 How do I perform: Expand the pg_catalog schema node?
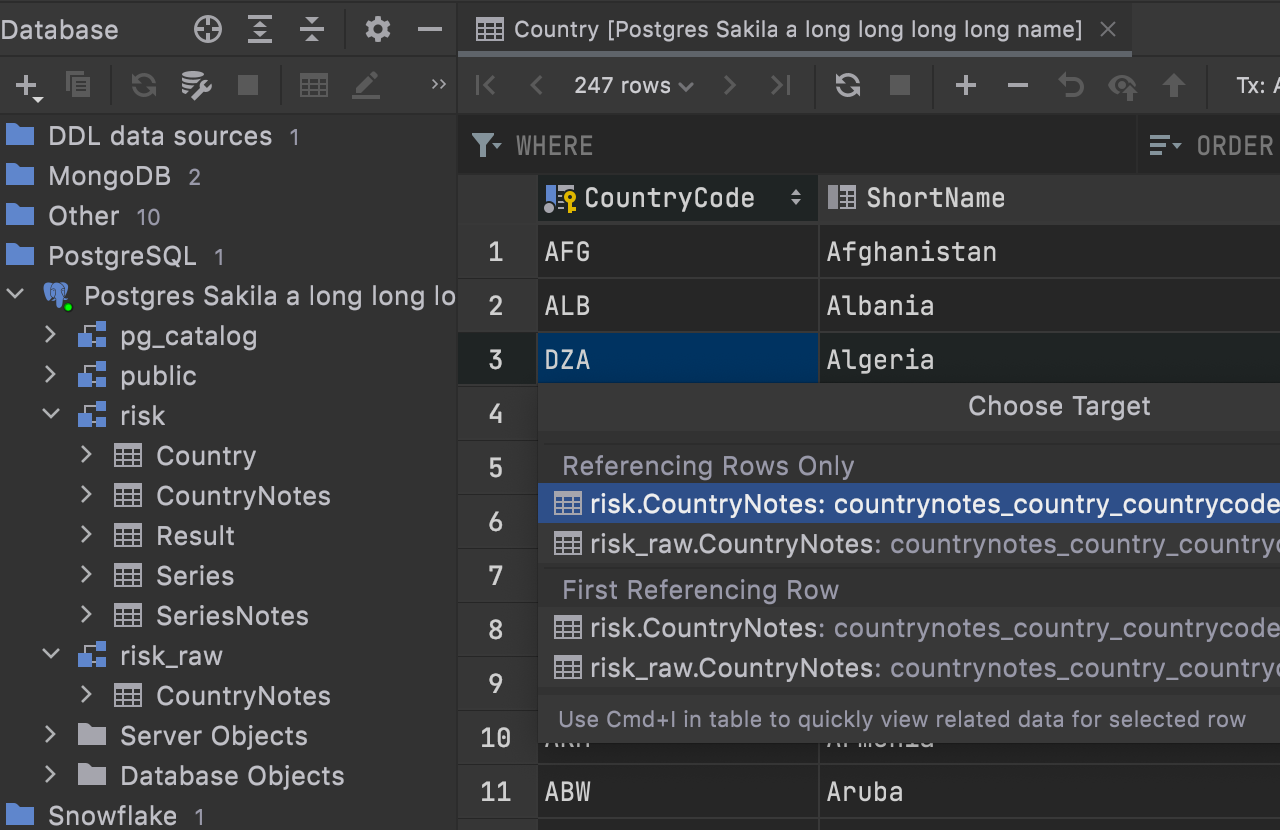click(51, 336)
